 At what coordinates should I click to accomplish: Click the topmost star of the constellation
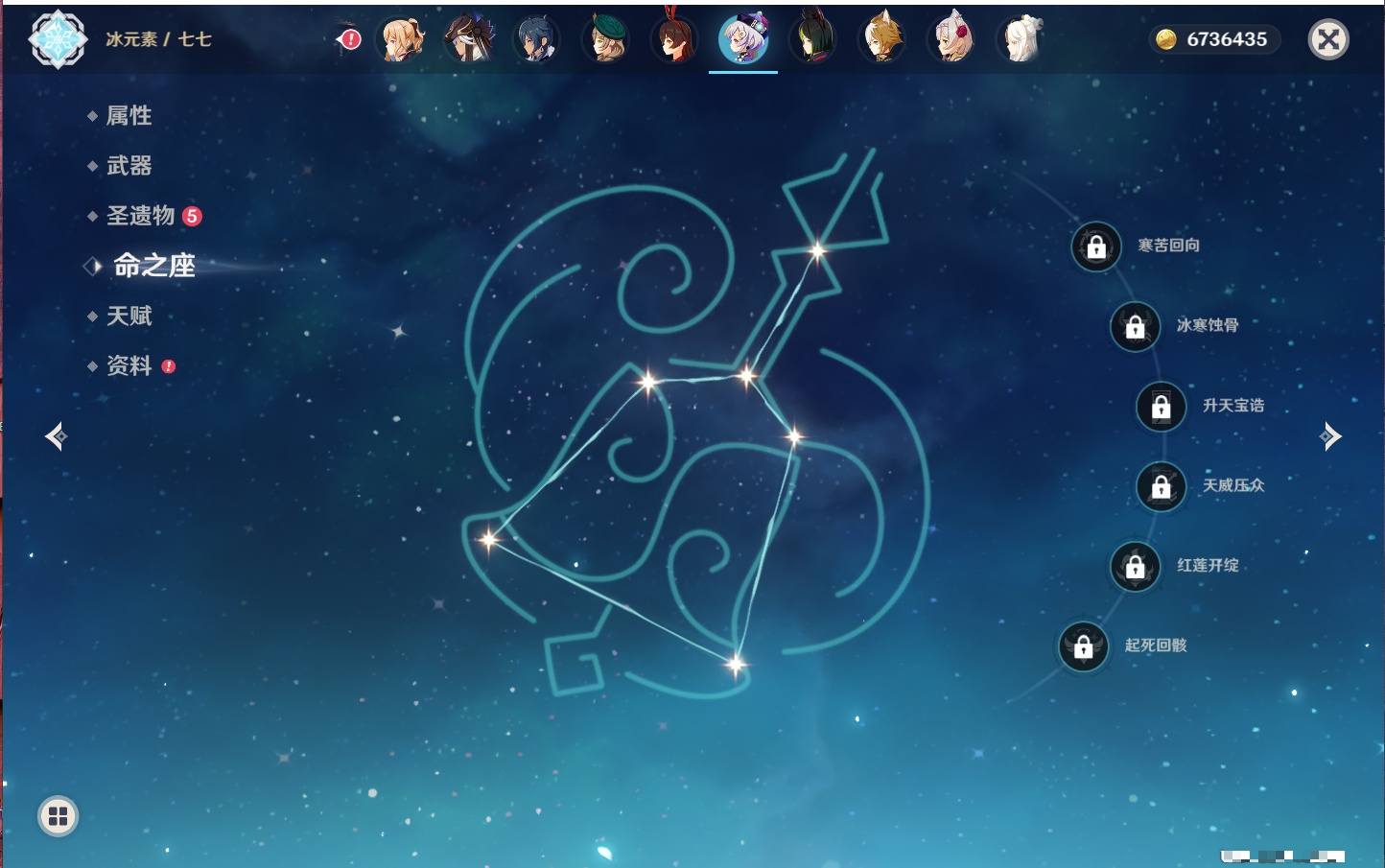[x=817, y=251]
